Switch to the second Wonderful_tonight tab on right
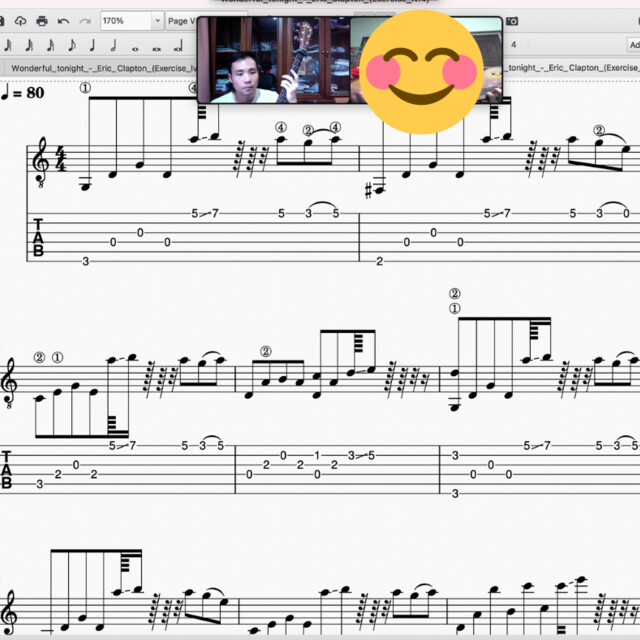The height and width of the screenshot is (640, 640). point(571,68)
